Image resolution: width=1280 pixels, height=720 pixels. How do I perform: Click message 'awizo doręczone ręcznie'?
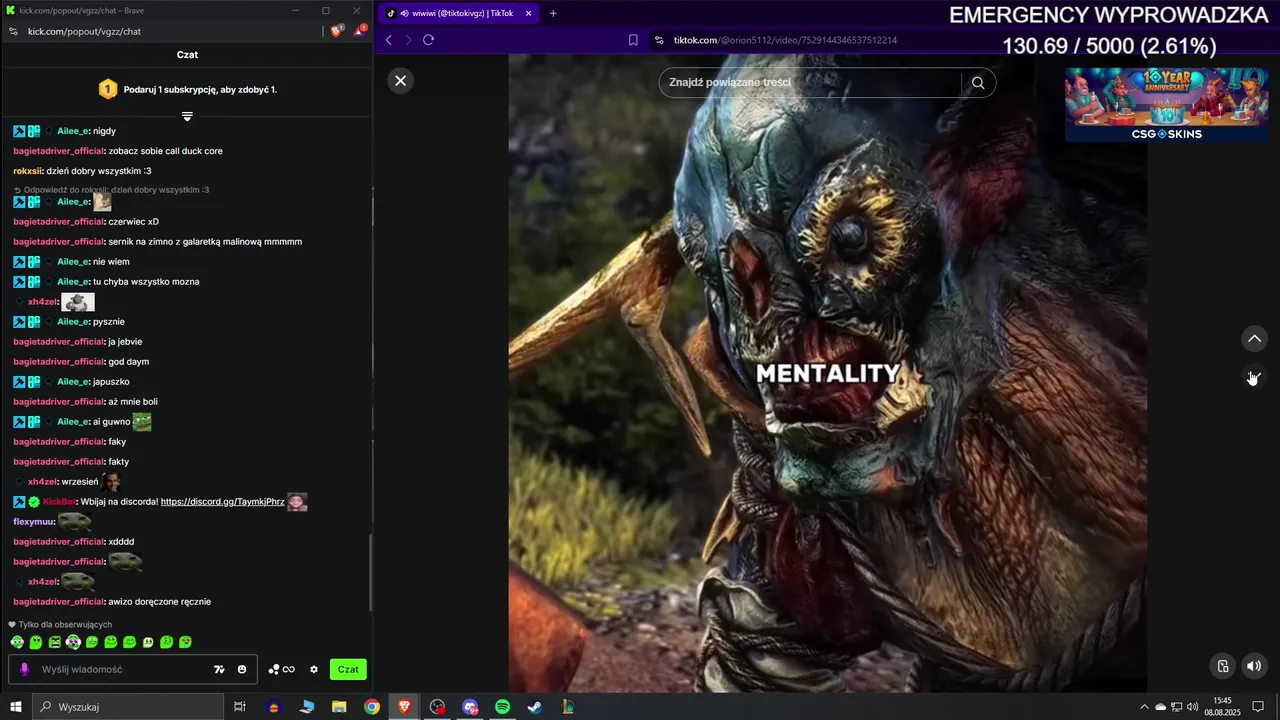pyautogui.click(x=160, y=601)
